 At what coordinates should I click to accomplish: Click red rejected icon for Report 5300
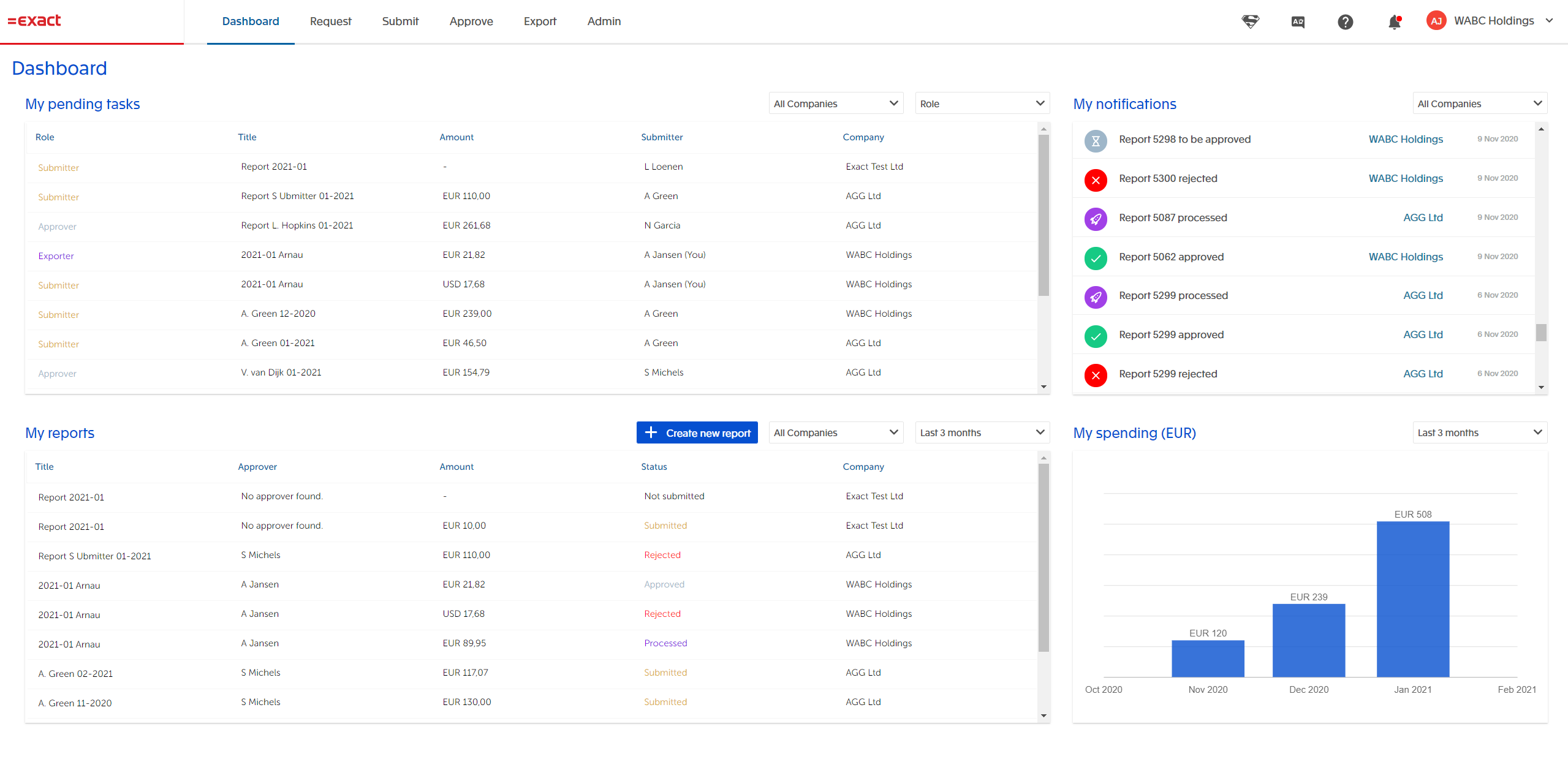(1096, 180)
